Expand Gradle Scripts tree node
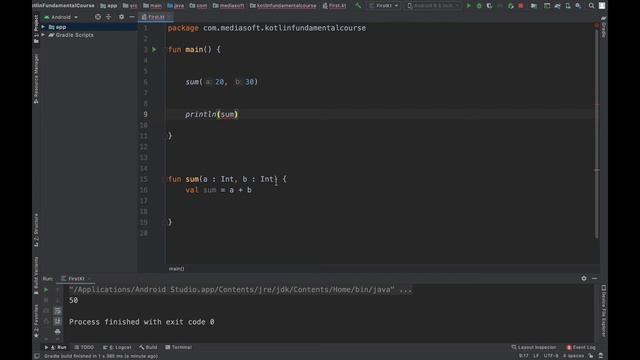This screenshot has height=360, width=640. 43,35
